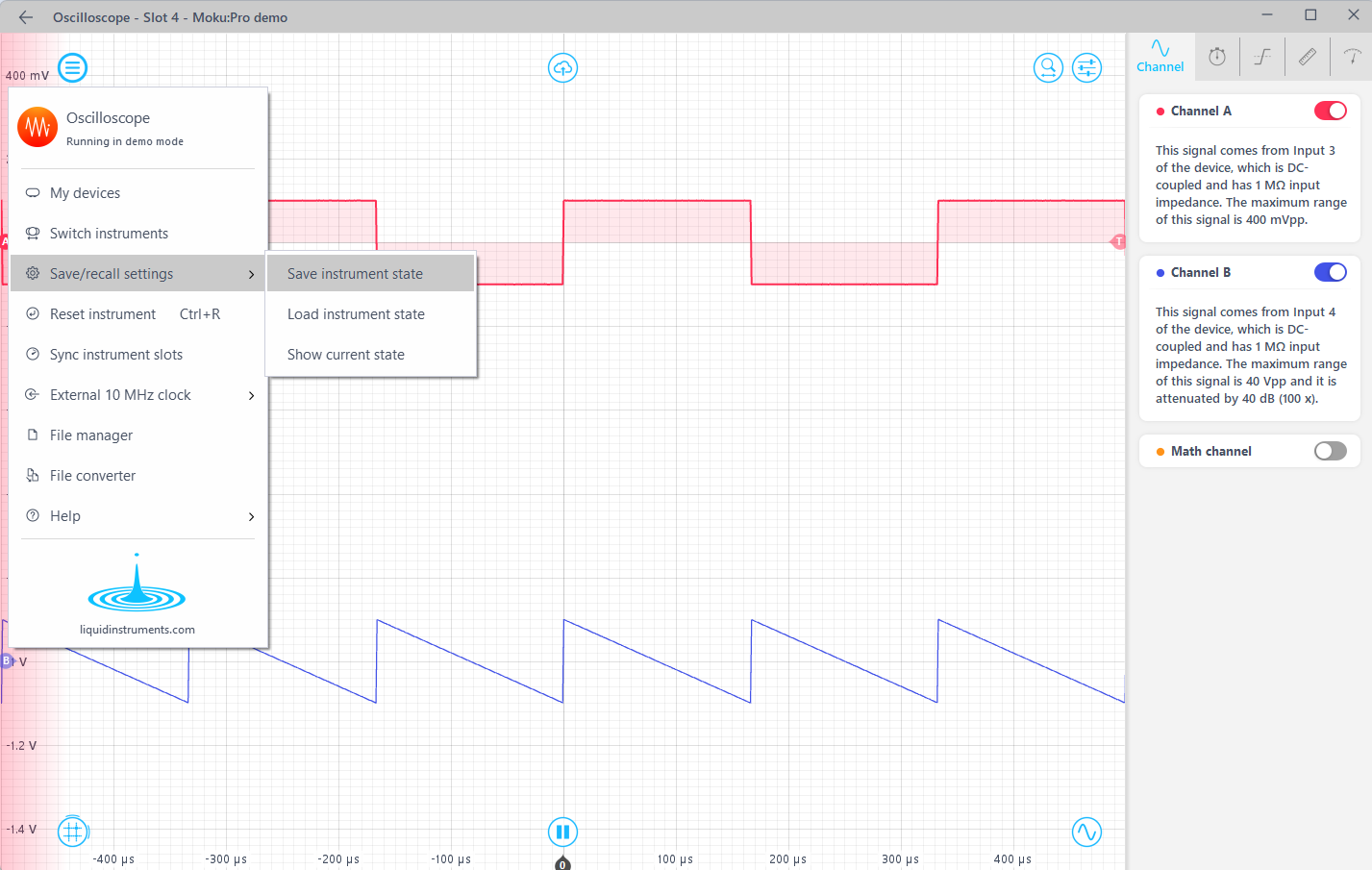
Task: Click the orange Oscilloscope instrument logo
Action: 37,127
